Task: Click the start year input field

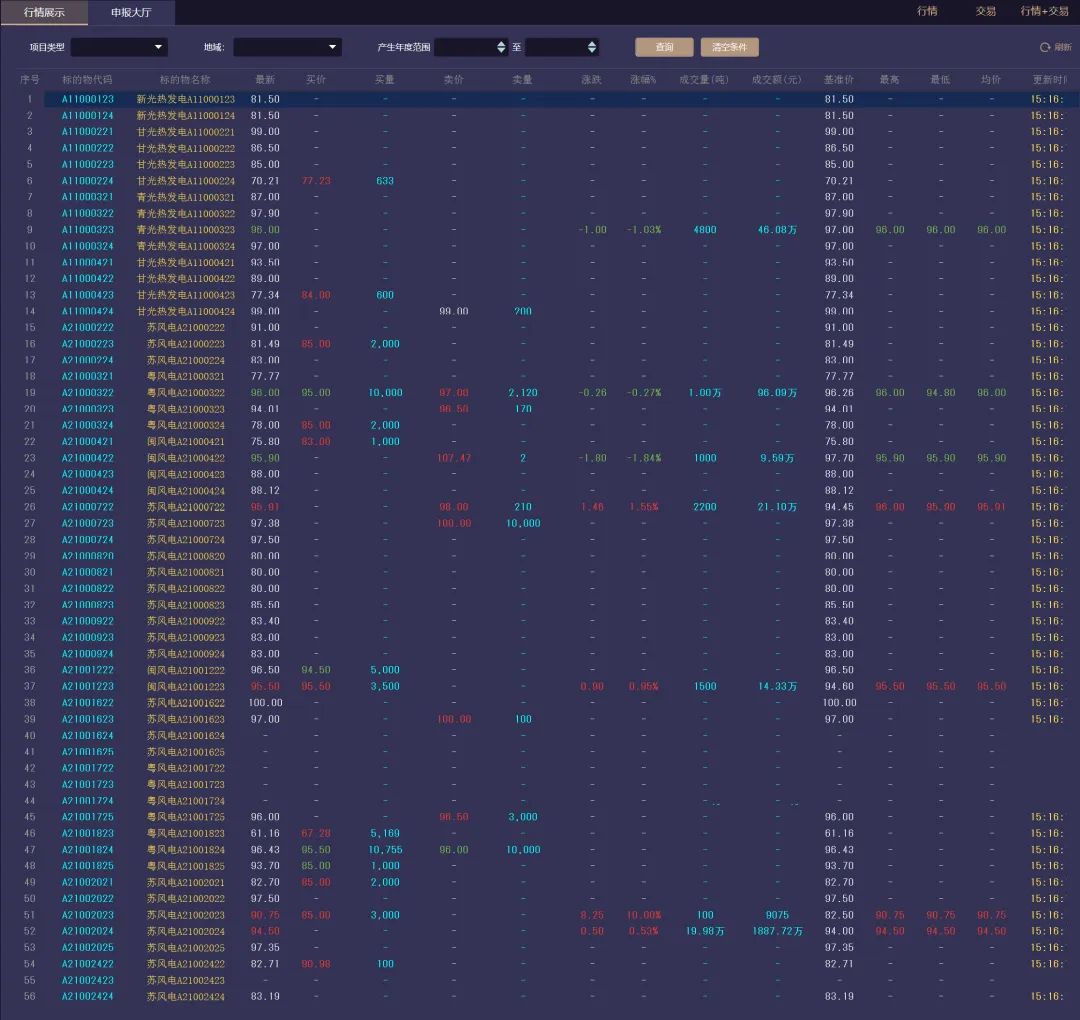Action: pyautogui.click(x=465, y=47)
